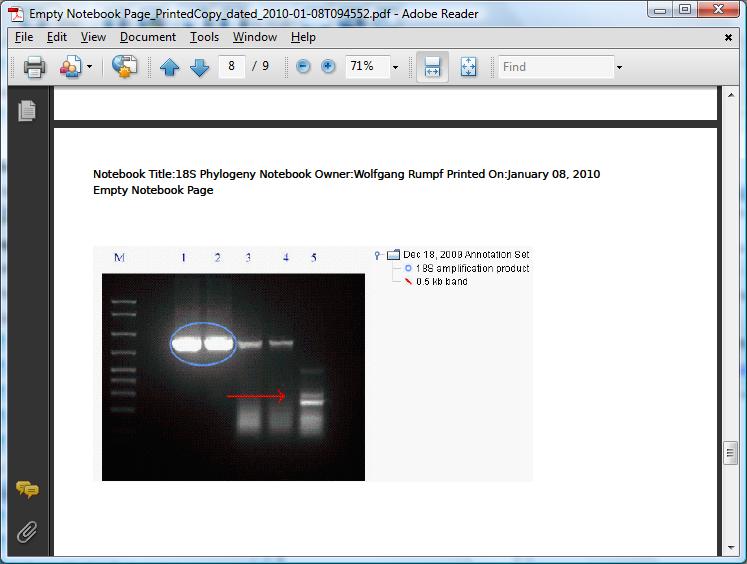The height and width of the screenshot is (564, 747).
Task: Open the collaborate people icon
Action: click(71, 67)
